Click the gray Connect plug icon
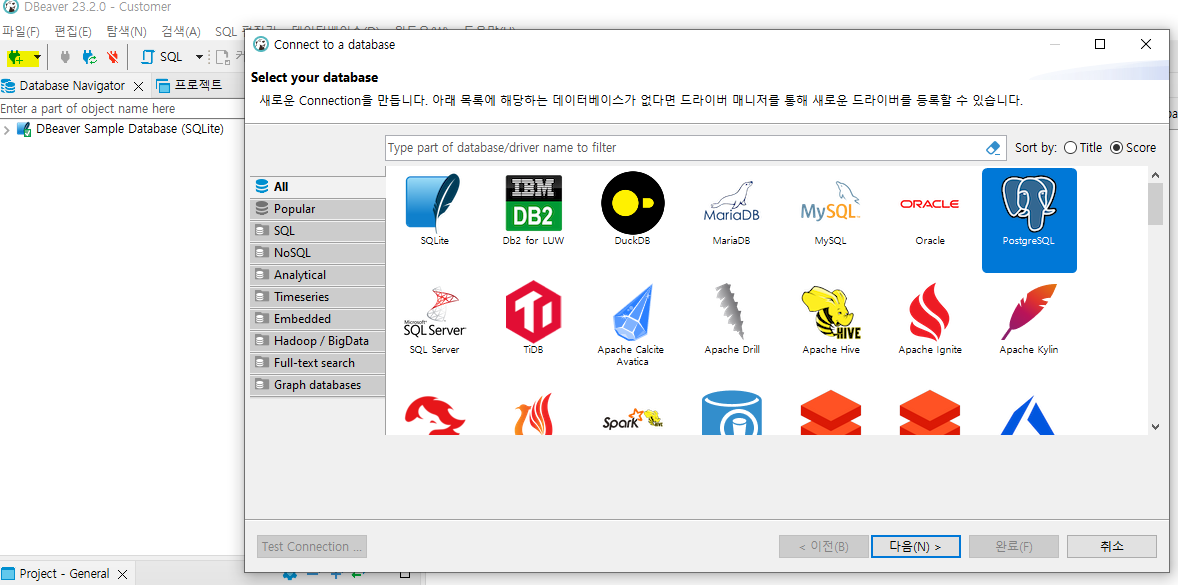This screenshot has height=585, width=1178. [65, 57]
